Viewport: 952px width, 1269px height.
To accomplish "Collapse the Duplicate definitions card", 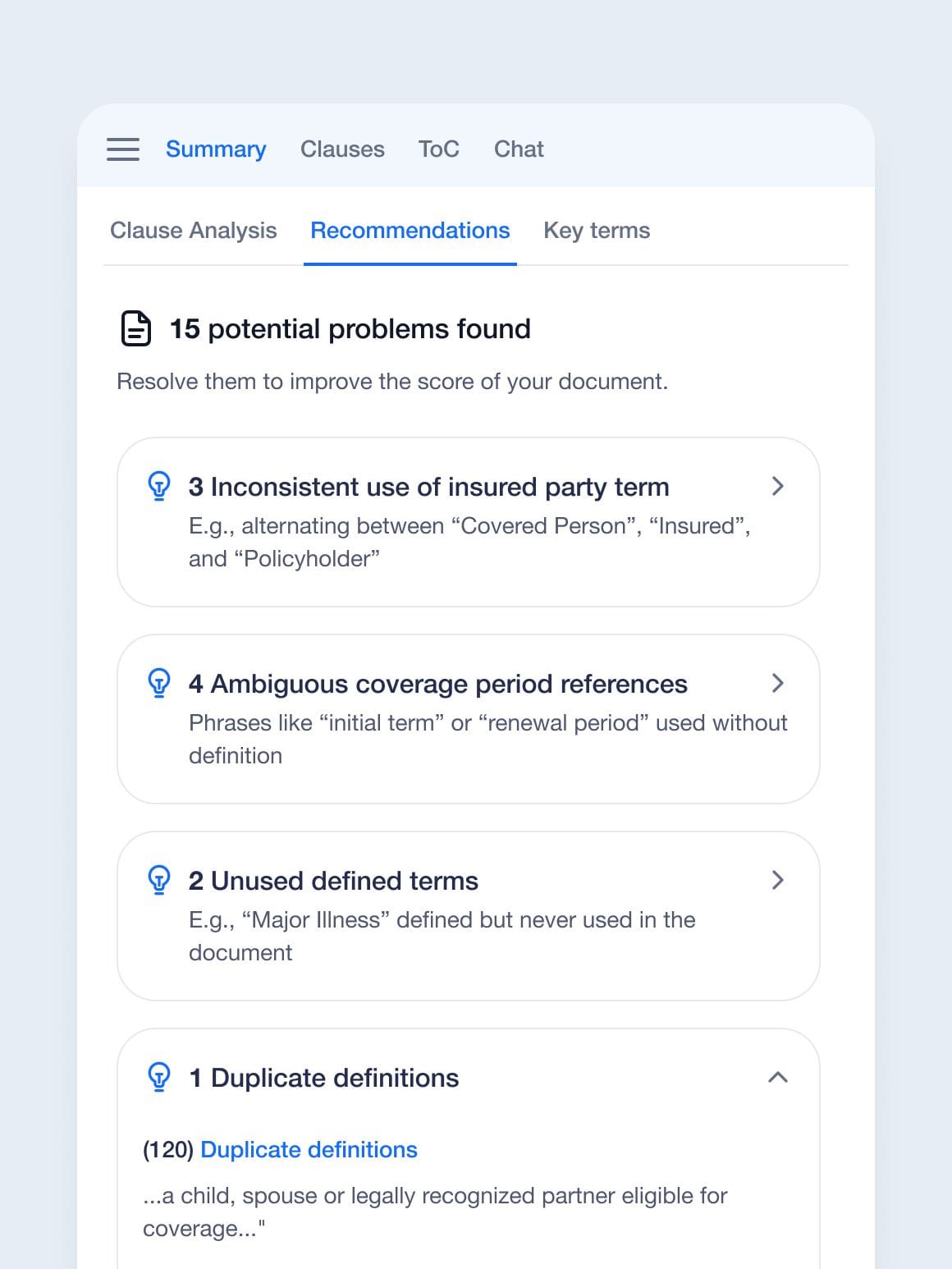I will point(778,1077).
